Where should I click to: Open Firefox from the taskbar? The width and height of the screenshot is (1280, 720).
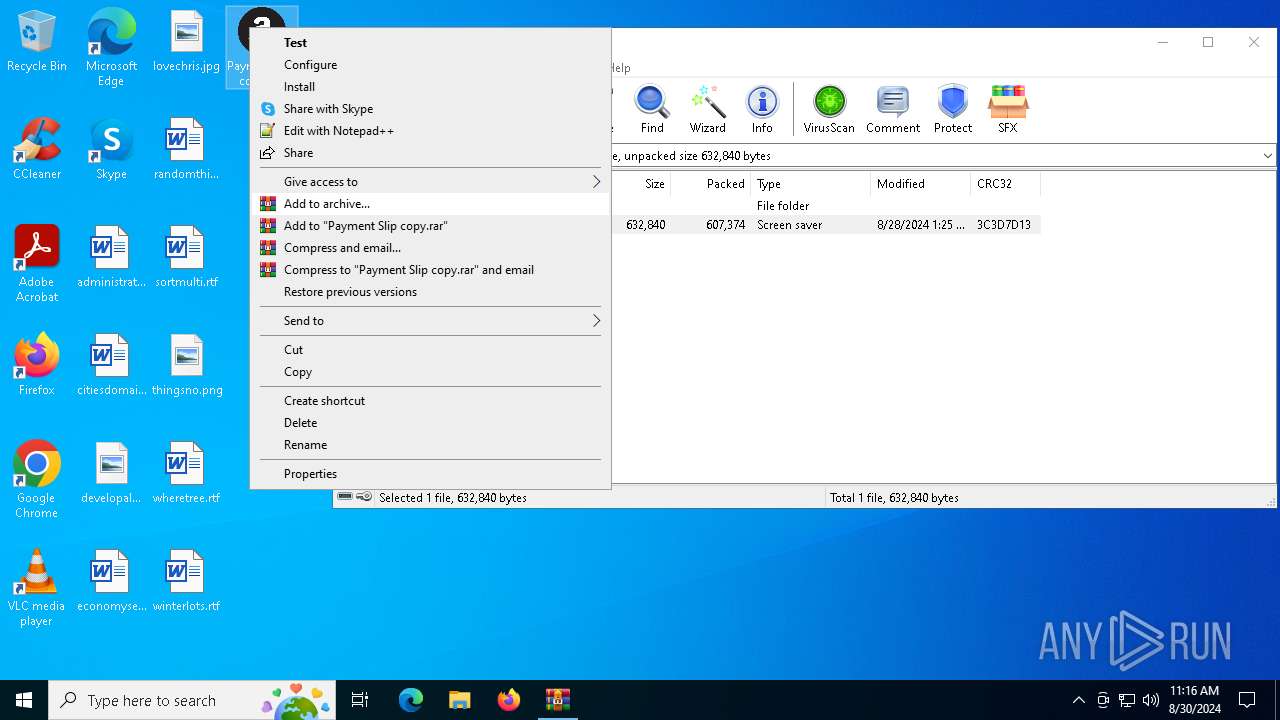(509, 700)
